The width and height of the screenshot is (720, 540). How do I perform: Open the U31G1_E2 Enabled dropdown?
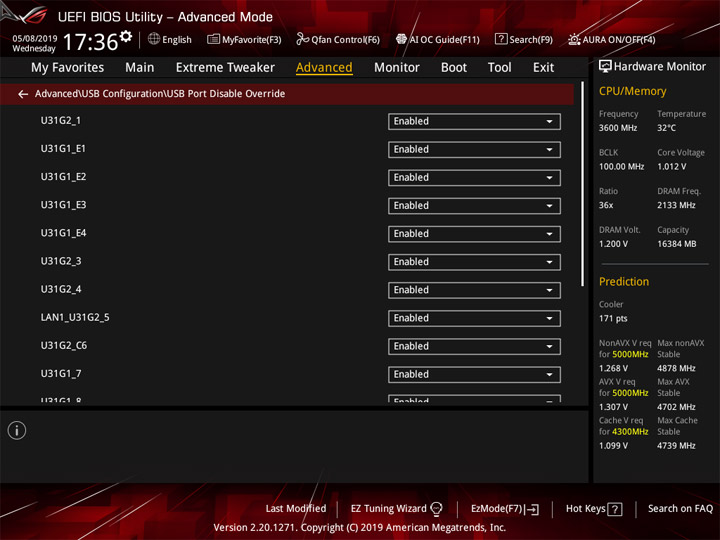pyautogui.click(x=474, y=178)
